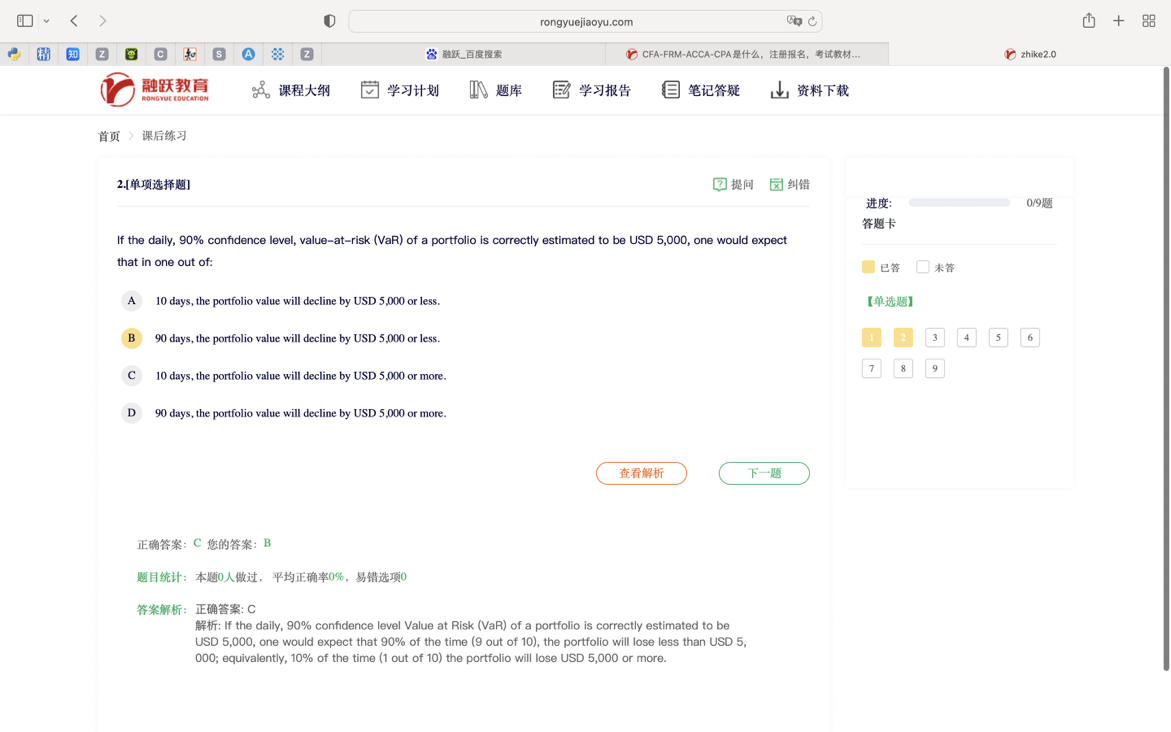Click the 融跃教育 logo
This screenshot has height=732, width=1171.
(x=155, y=90)
